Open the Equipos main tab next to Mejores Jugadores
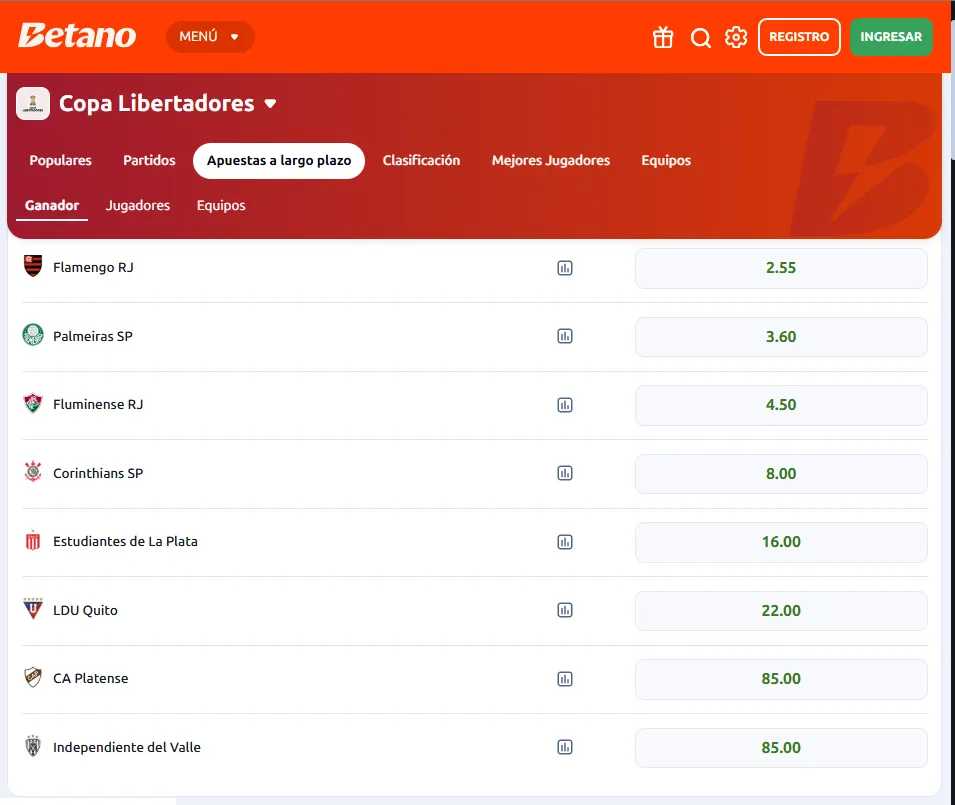Screen dimensions: 955x805 tap(666, 161)
